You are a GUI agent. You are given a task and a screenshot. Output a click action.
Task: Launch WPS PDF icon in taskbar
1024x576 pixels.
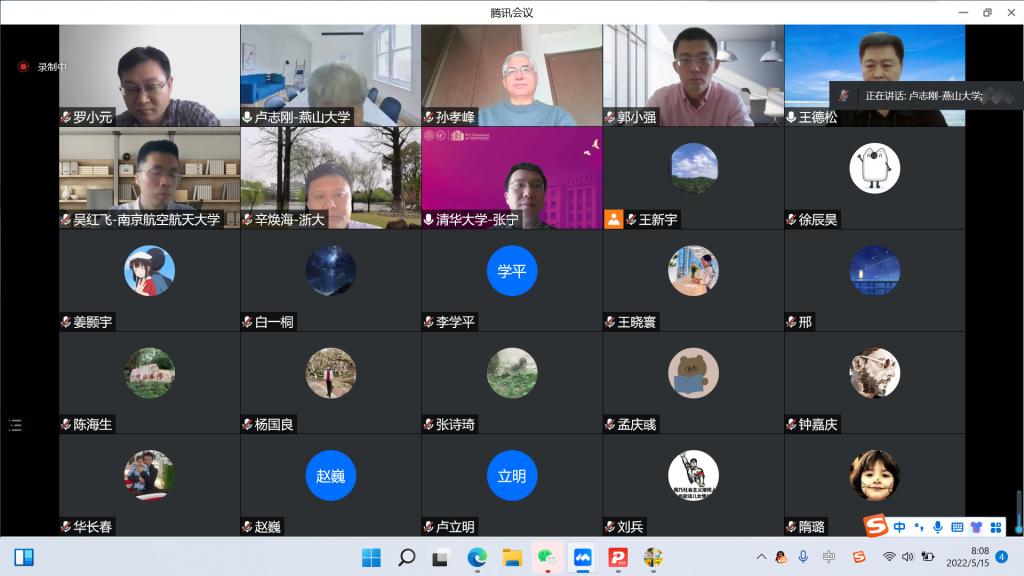click(x=617, y=557)
